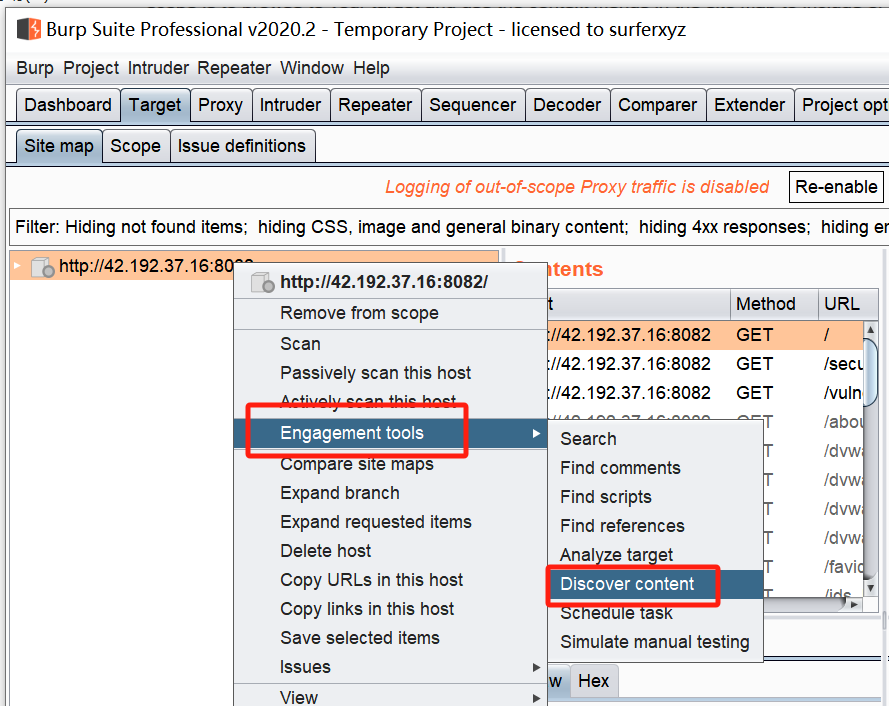Open the Repeater menu in menu bar
889x706 pixels.
point(234,68)
